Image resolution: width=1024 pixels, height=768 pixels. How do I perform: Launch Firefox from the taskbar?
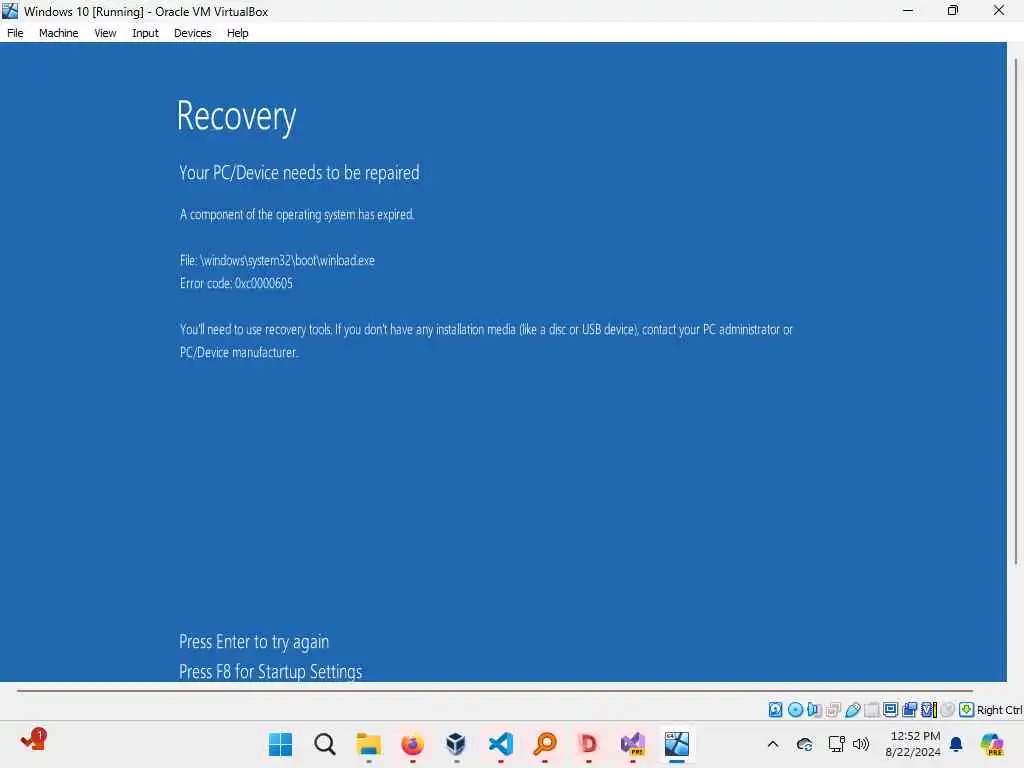412,744
